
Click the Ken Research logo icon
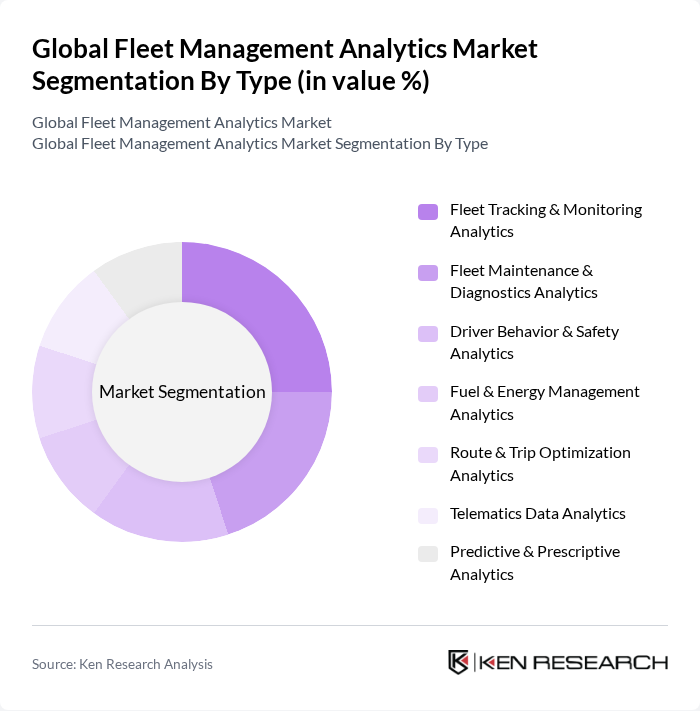point(459,662)
